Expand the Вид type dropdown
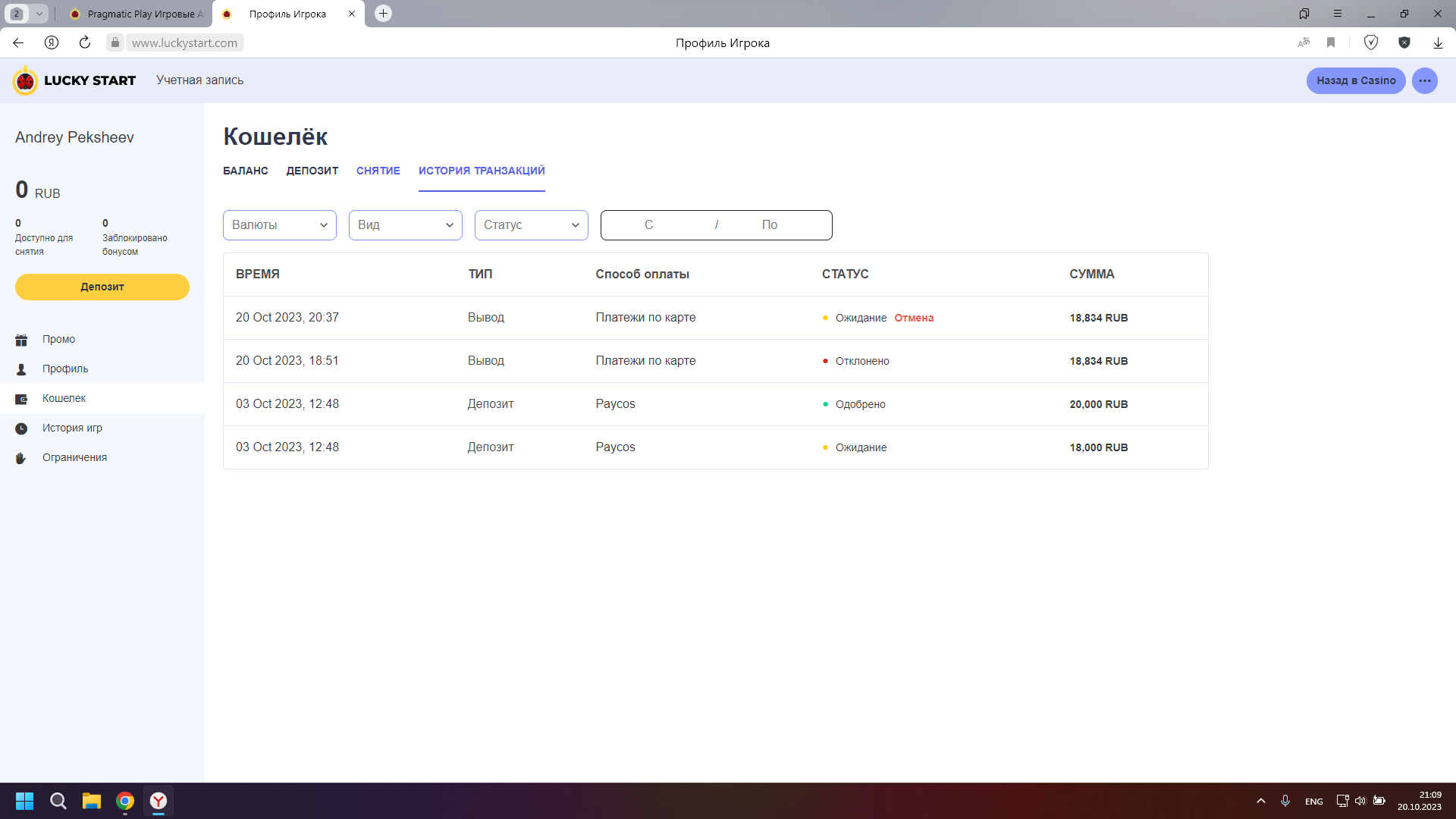Image resolution: width=1456 pixels, height=819 pixels. click(x=406, y=225)
